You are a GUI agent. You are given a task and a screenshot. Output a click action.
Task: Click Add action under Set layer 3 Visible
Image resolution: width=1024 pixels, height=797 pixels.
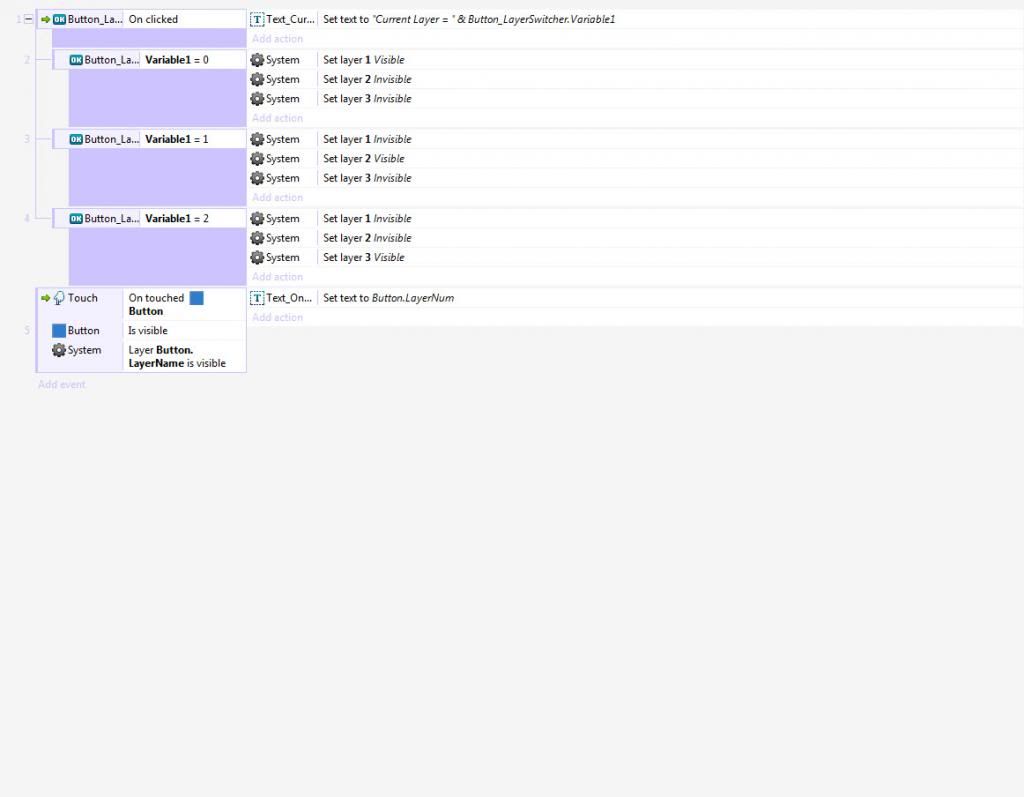click(277, 277)
